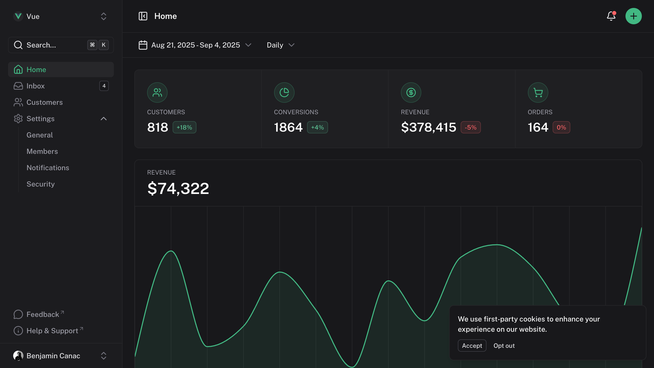Click the 1864 conversions value
This screenshot has height=368, width=654.
[x=288, y=127]
